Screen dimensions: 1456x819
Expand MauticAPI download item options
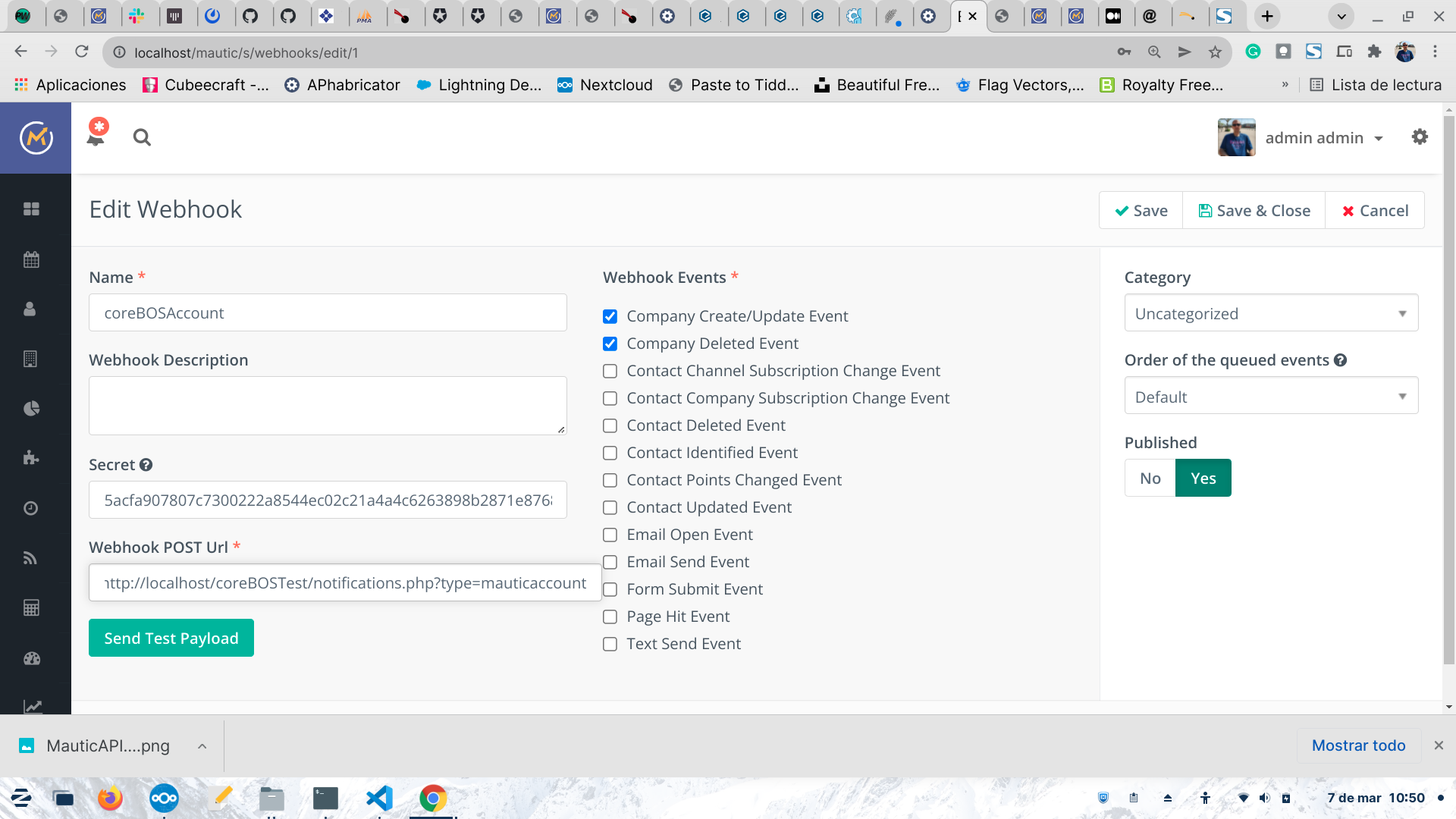point(202,746)
